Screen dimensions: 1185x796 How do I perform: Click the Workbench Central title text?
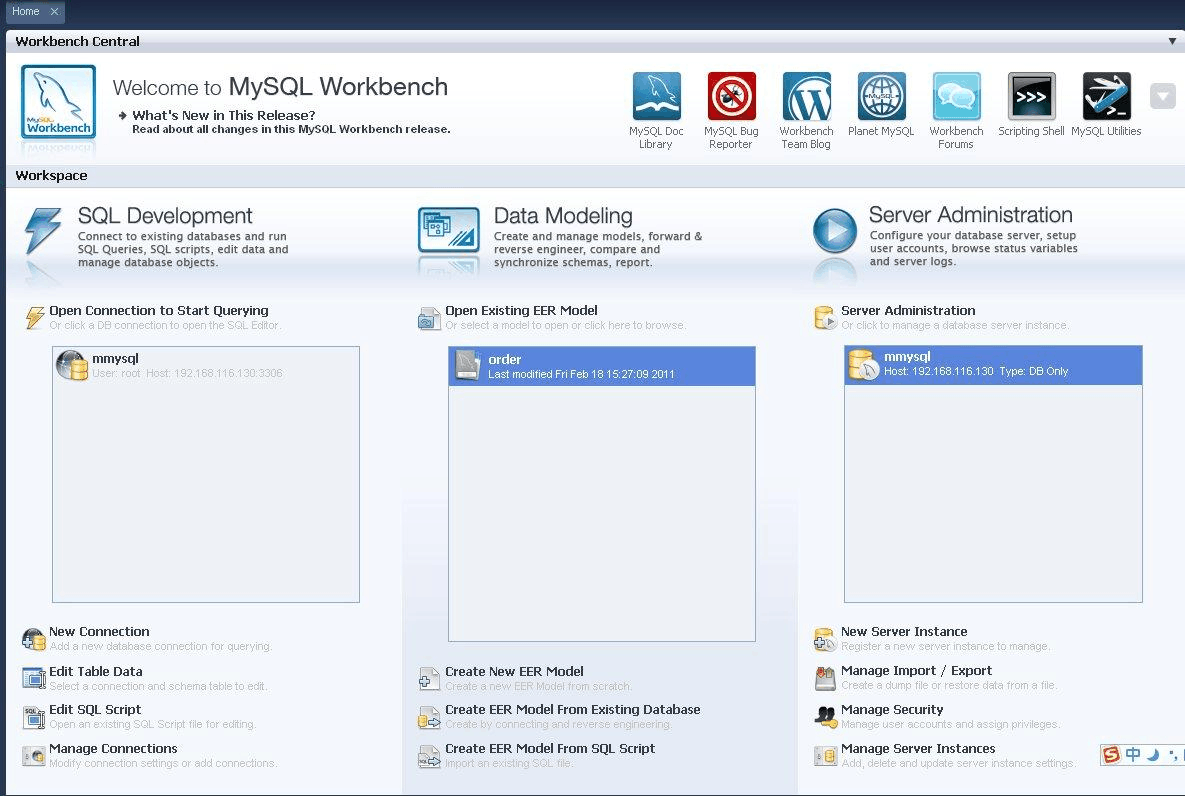click(x=78, y=42)
